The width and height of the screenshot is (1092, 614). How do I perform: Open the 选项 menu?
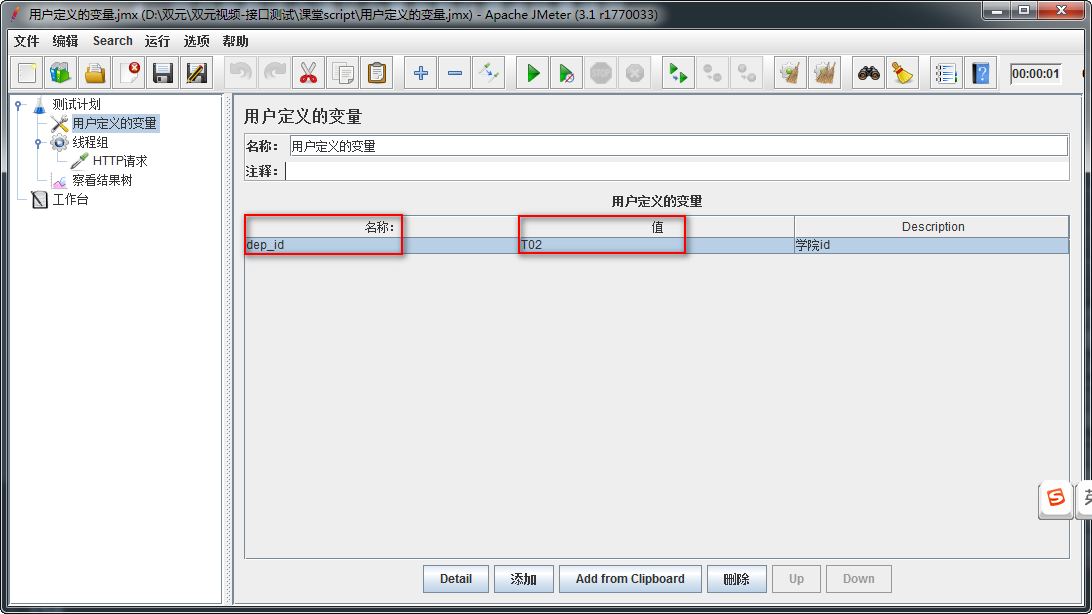pyautogui.click(x=196, y=41)
